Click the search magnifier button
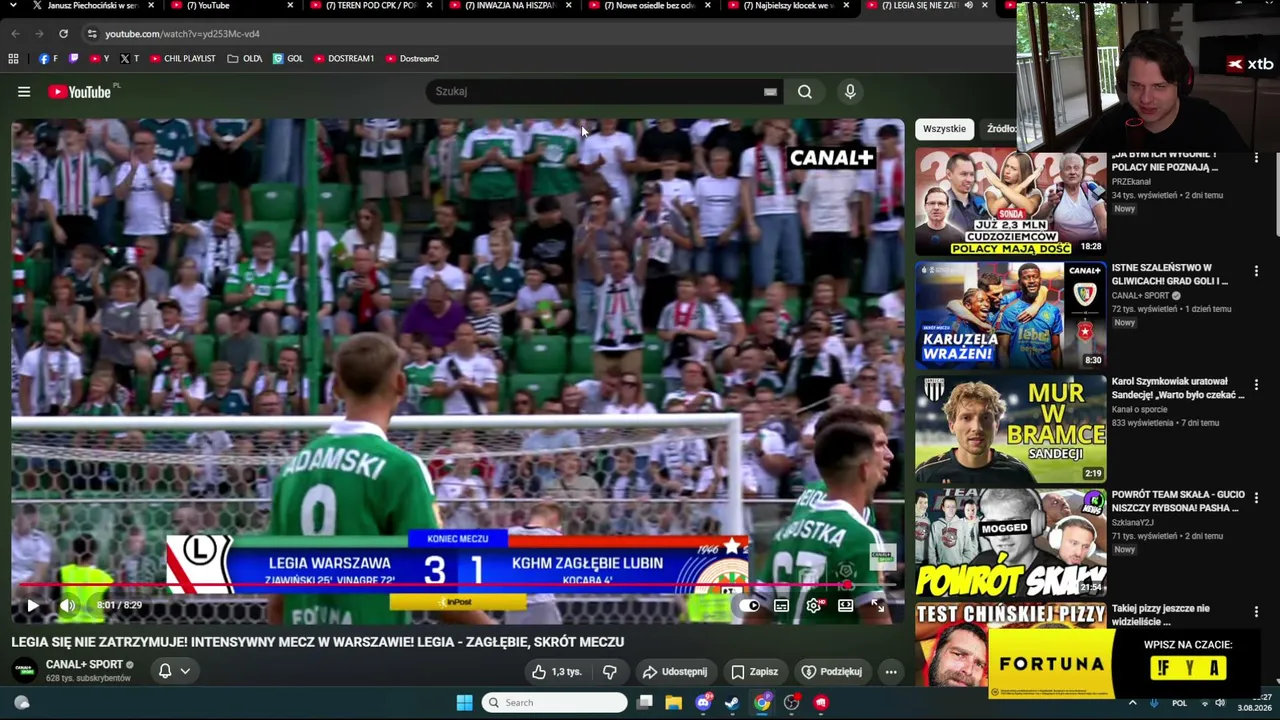The width and height of the screenshot is (1280, 720). click(805, 92)
